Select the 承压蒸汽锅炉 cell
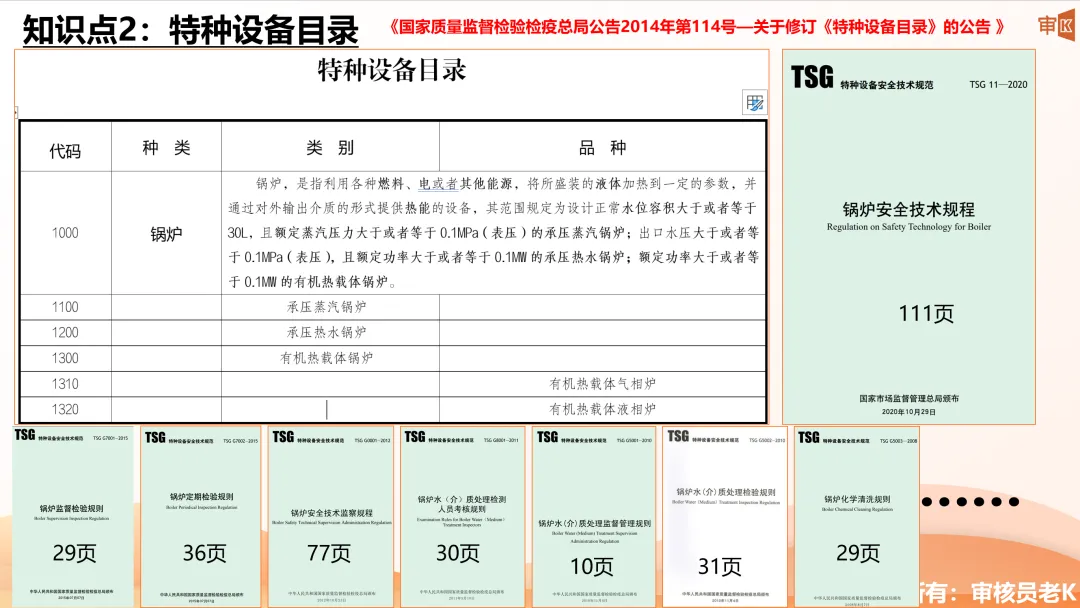1080x608 pixels. tap(330, 307)
